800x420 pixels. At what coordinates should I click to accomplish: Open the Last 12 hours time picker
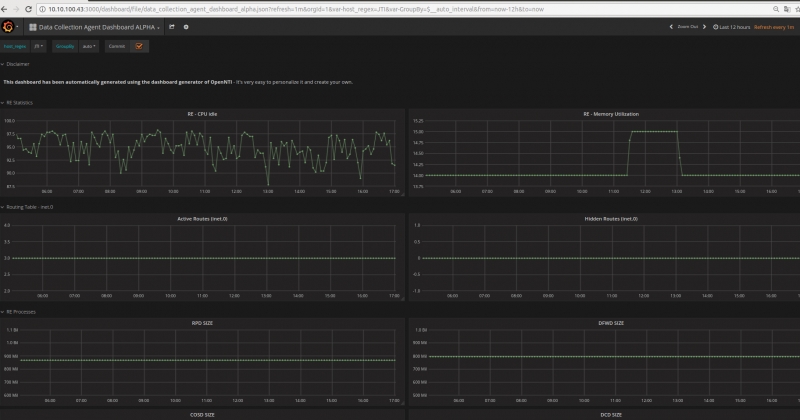732,27
